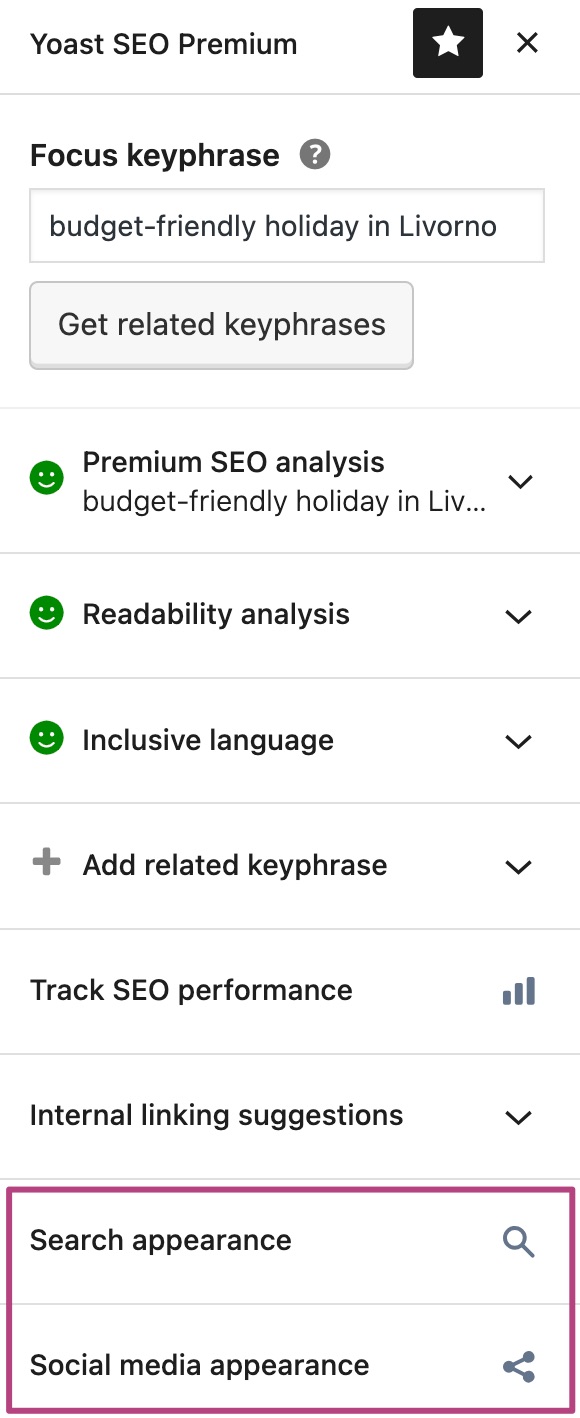Viewport: 580px width, 1418px height.
Task: Open the Search appearance section
Action: [x=290, y=1241]
